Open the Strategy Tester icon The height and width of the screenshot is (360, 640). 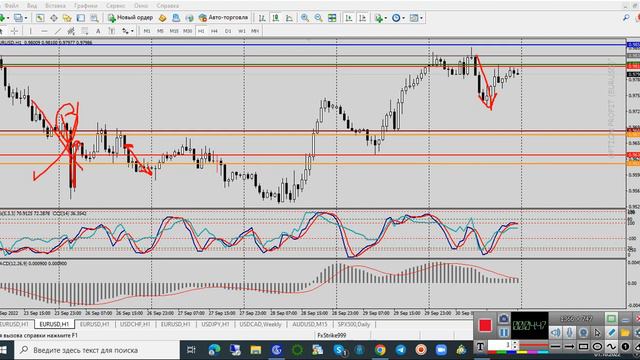pyautogui.click(x=94, y=18)
